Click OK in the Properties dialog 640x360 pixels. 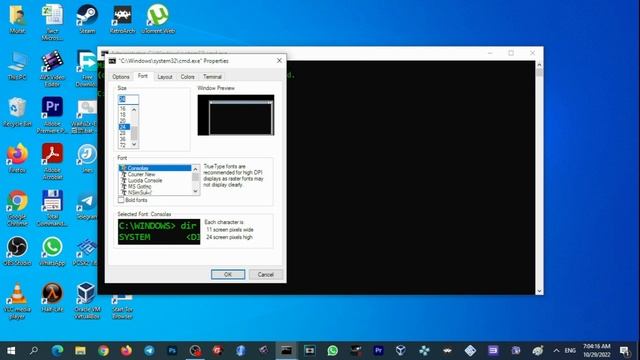[228, 274]
